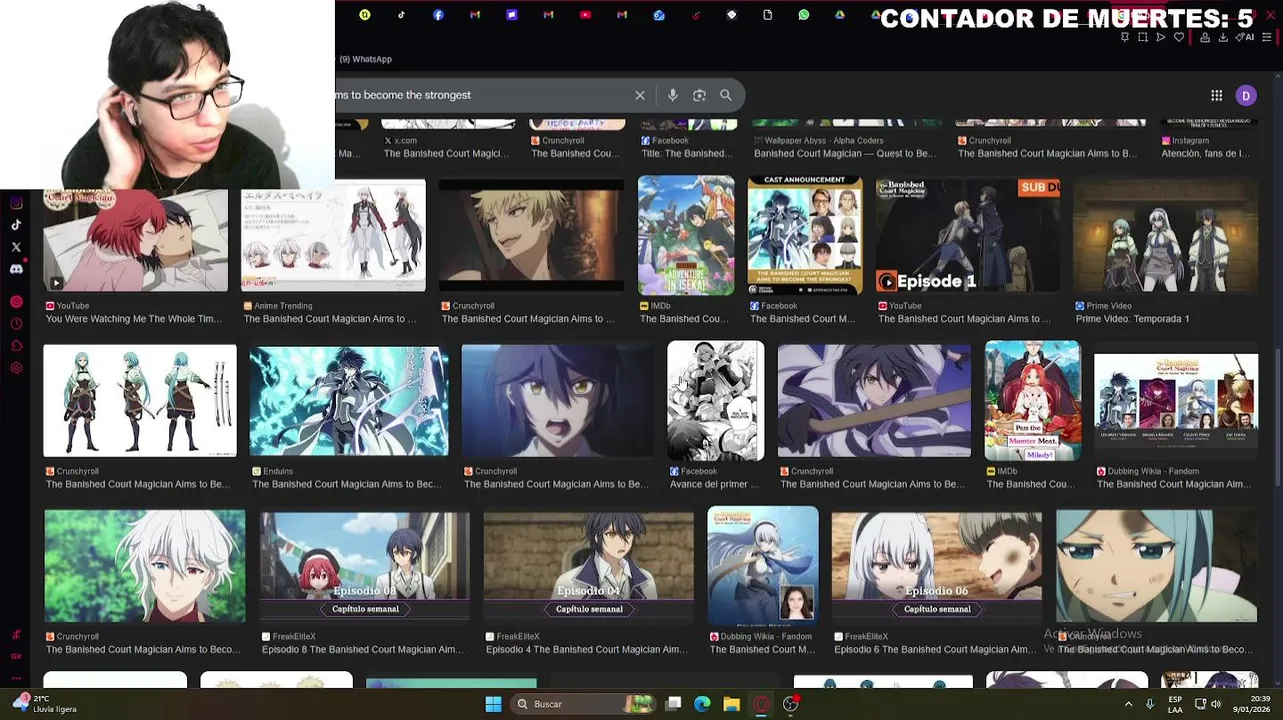Open the weather widget showing 21°C
The height and width of the screenshot is (720, 1283).
tap(45, 704)
